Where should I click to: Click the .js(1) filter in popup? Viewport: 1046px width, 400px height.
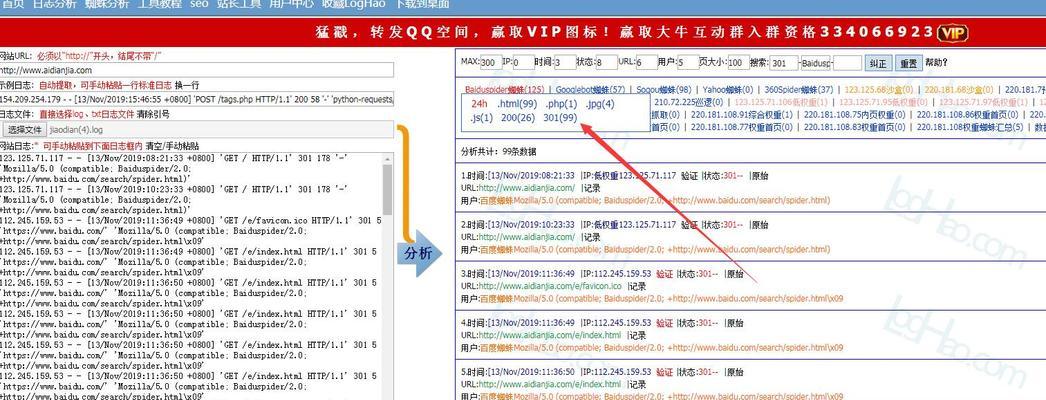(482, 118)
